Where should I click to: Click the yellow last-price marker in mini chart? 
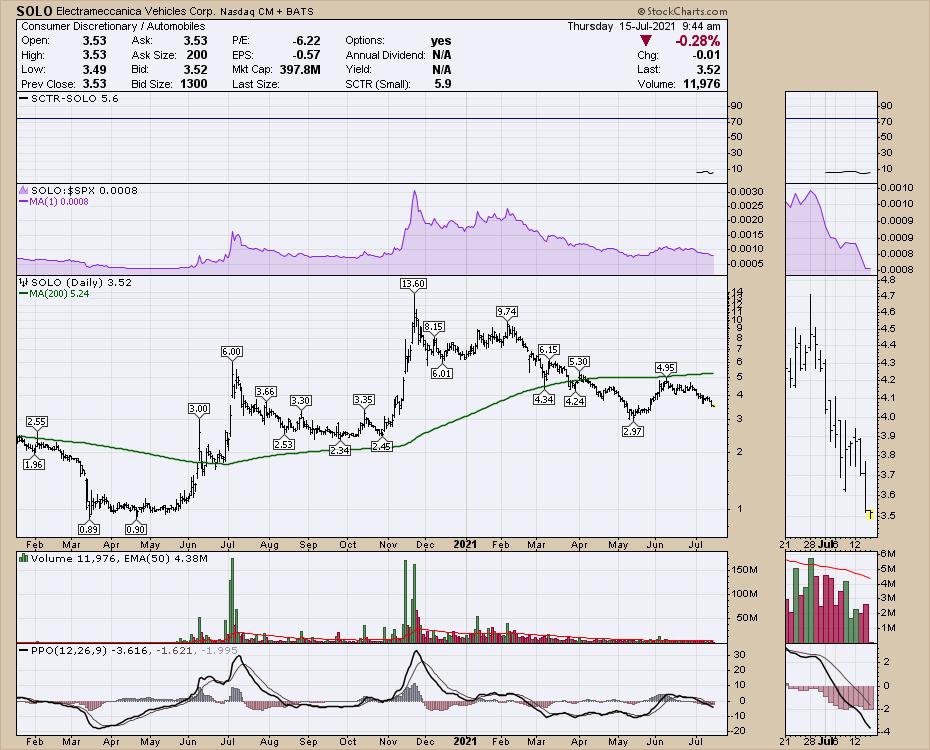[x=869, y=515]
